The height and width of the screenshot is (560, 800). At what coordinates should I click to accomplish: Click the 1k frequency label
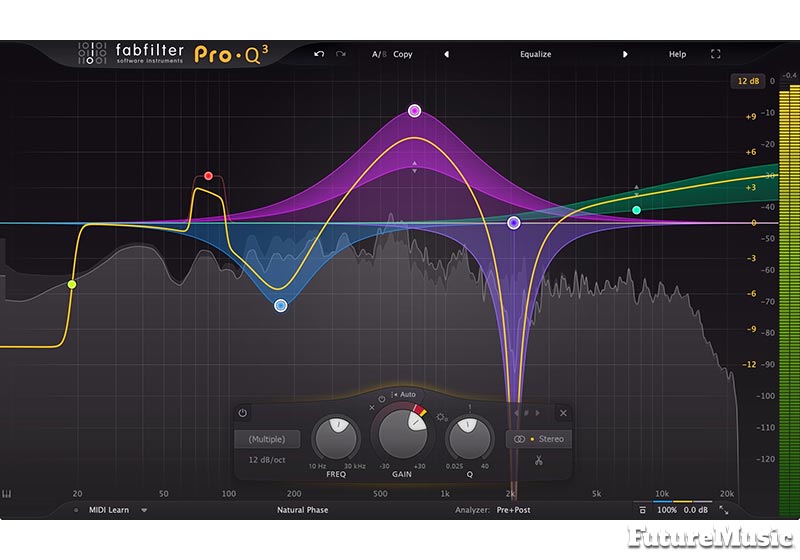click(445, 494)
